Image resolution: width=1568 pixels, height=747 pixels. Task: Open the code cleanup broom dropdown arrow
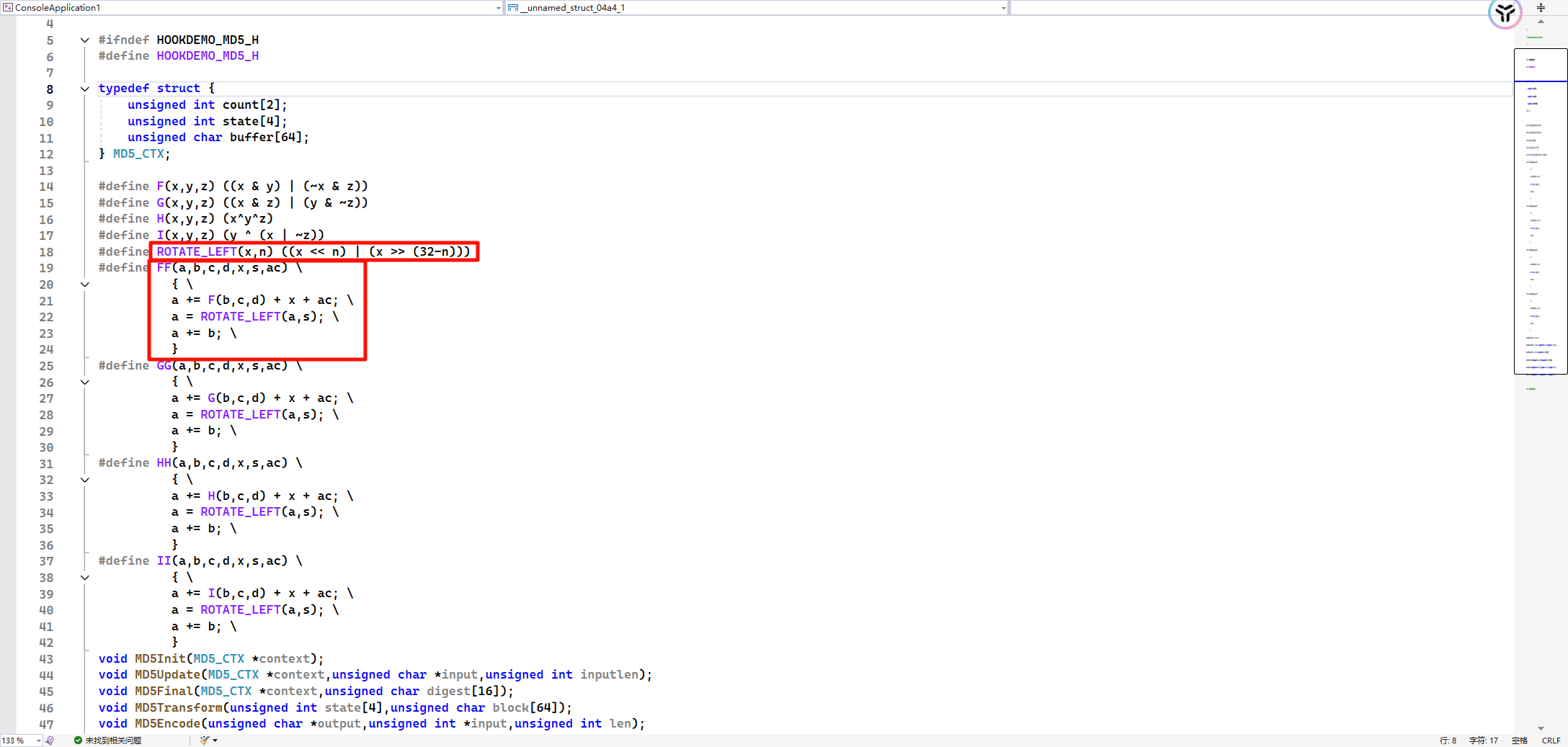coord(215,741)
